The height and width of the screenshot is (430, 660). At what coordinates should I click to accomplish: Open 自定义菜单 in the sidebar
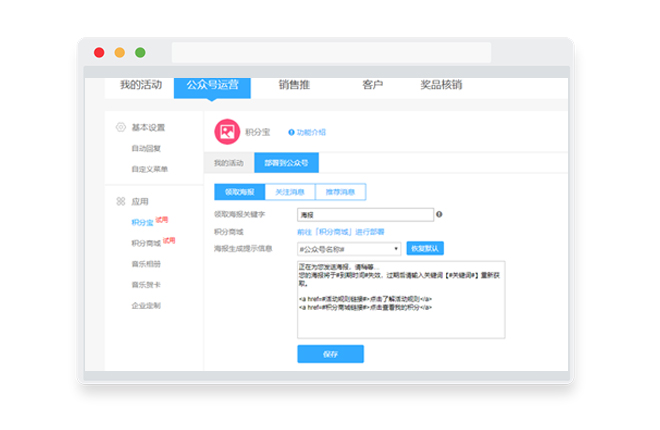[x=149, y=169]
